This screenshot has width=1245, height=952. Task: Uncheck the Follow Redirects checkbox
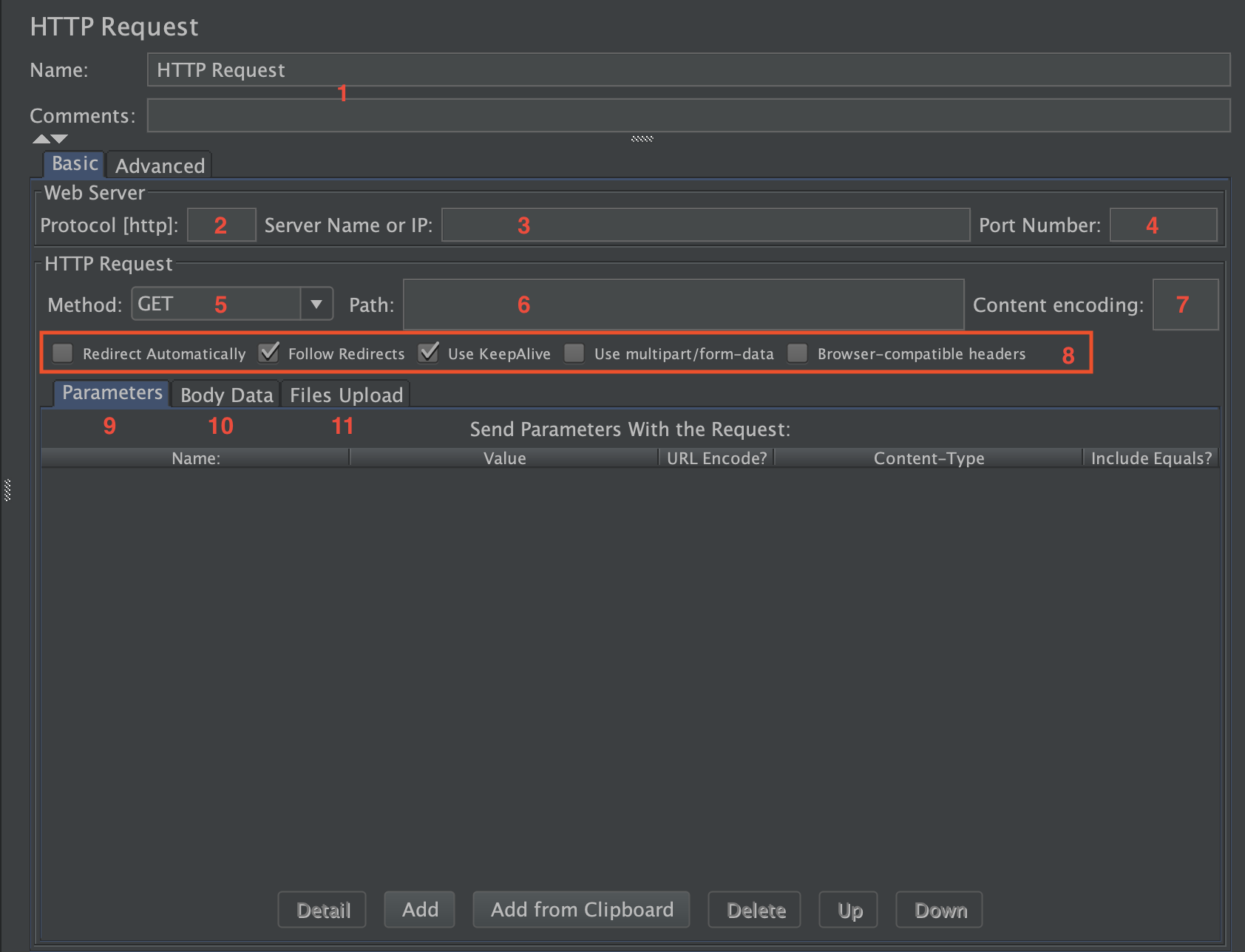tap(269, 353)
